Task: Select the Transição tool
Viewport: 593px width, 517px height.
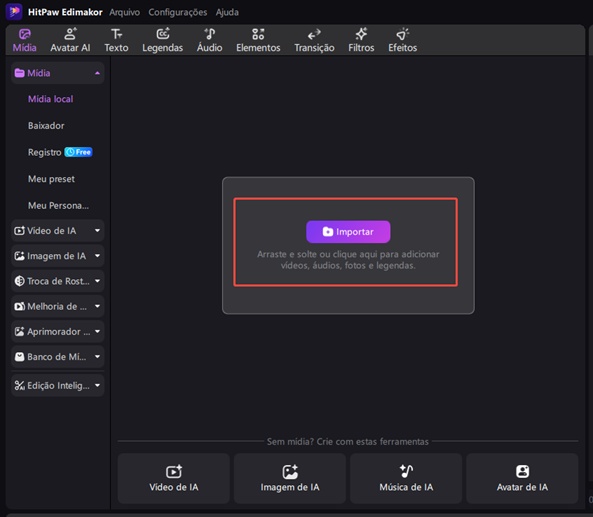Action: tap(314, 40)
